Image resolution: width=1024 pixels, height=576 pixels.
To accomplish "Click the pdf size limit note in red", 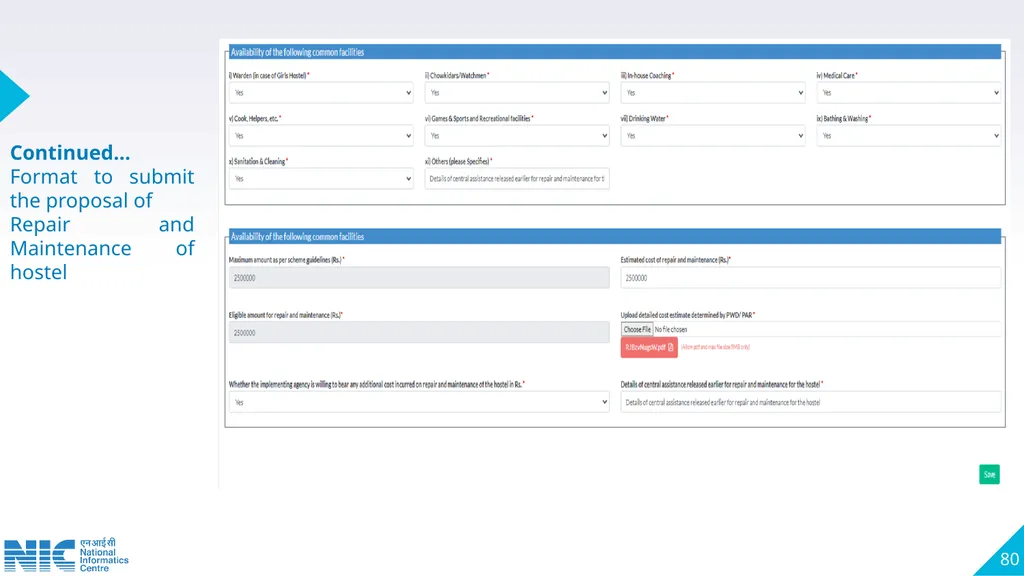I will [715, 347].
